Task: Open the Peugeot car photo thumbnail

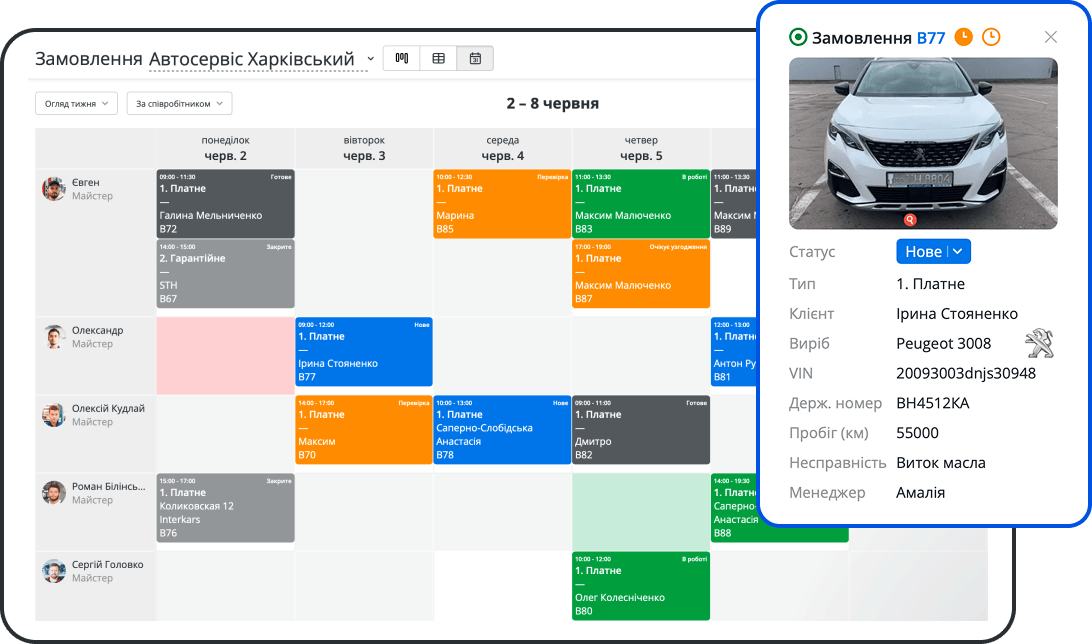Action: pyautogui.click(x=923, y=142)
